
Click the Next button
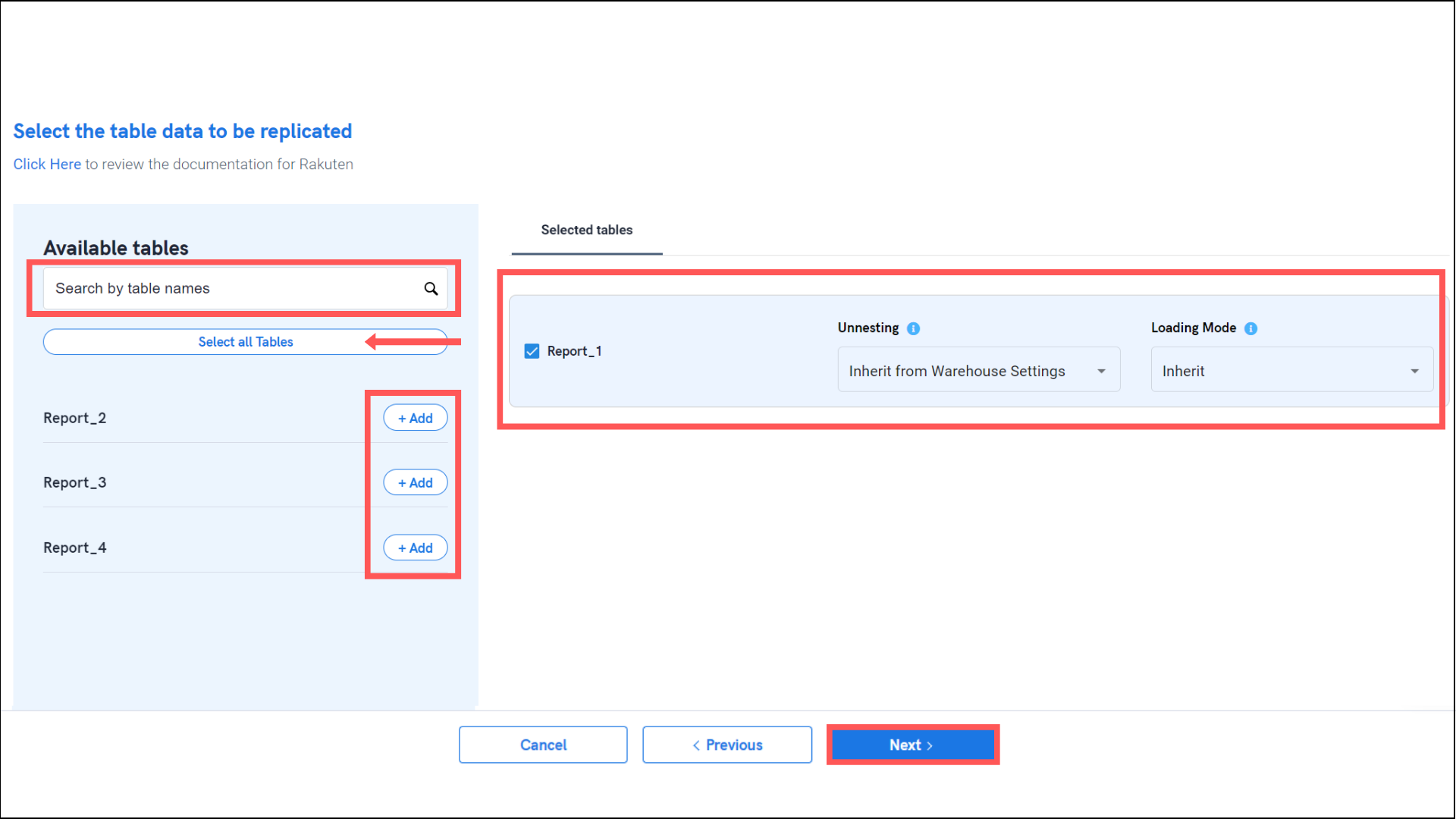coord(912,745)
